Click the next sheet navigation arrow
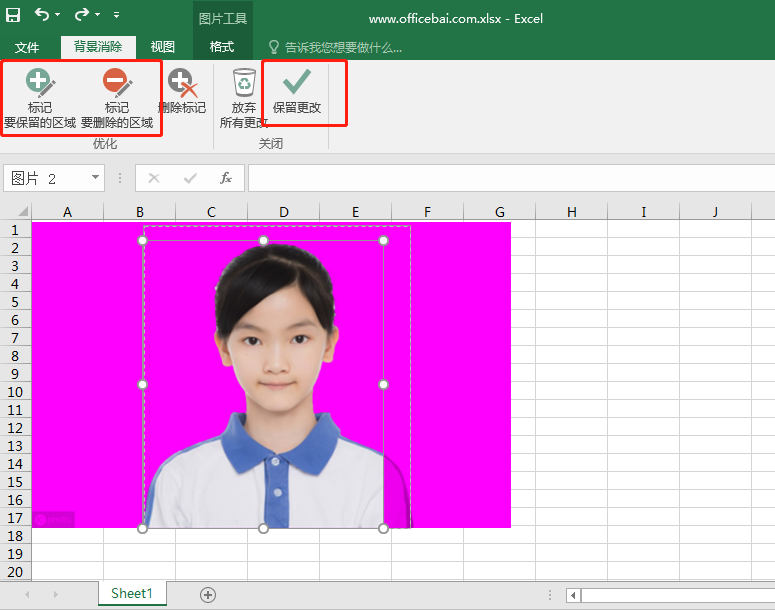This screenshot has height=610, width=775. [55, 595]
